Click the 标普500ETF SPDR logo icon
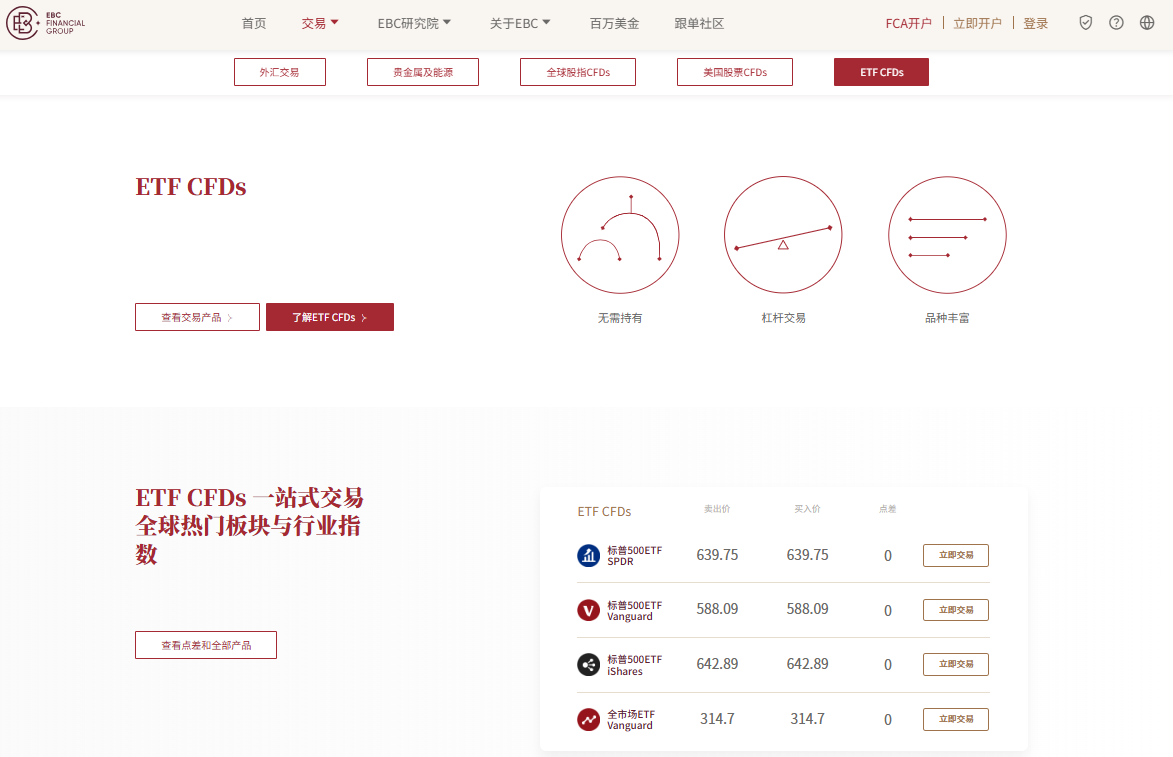The image size is (1173, 757). (589, 556)
